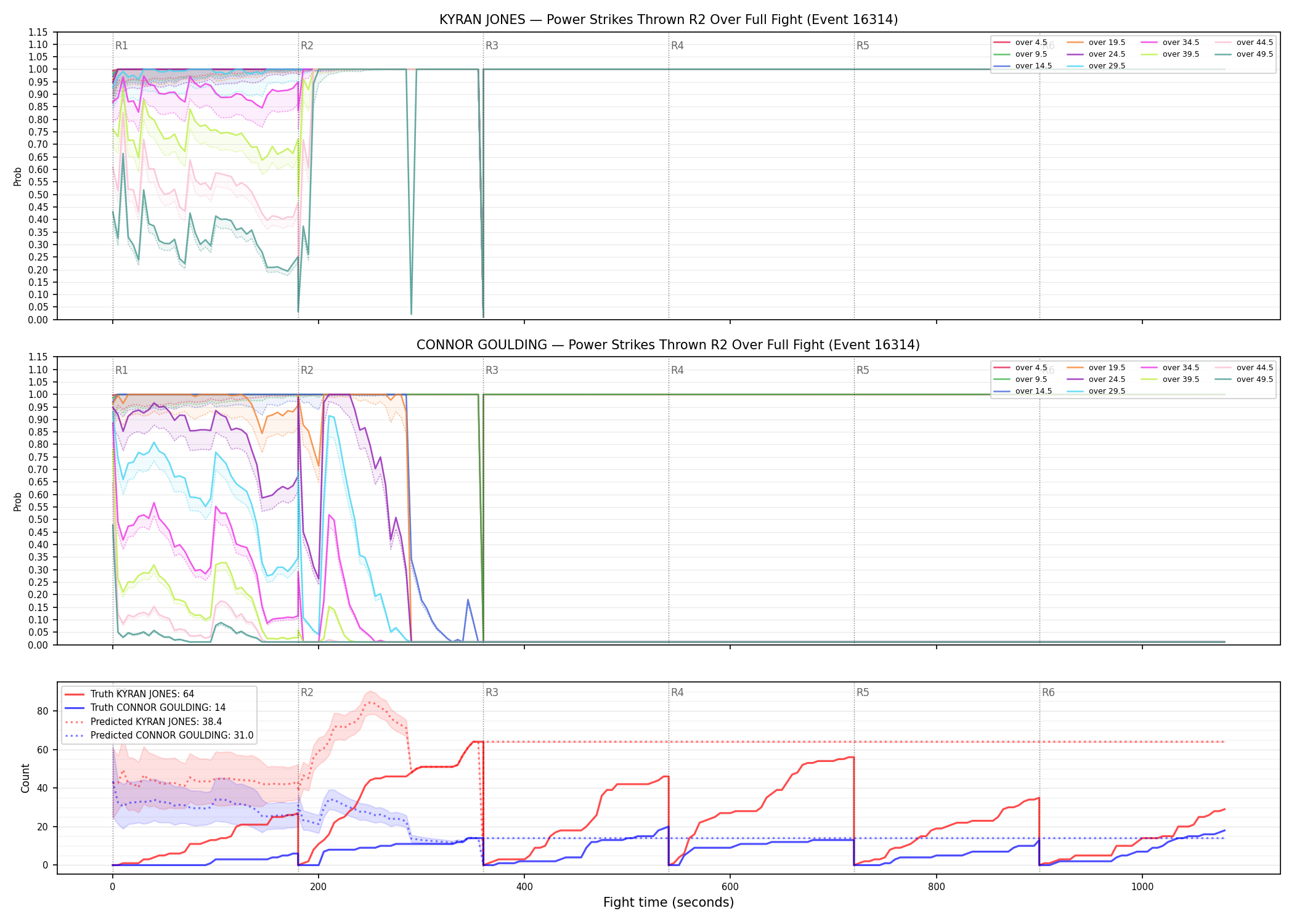1294x924 pixels.
Task: Click the CONNOR GOULDING chart title
Action: point(669,345)
